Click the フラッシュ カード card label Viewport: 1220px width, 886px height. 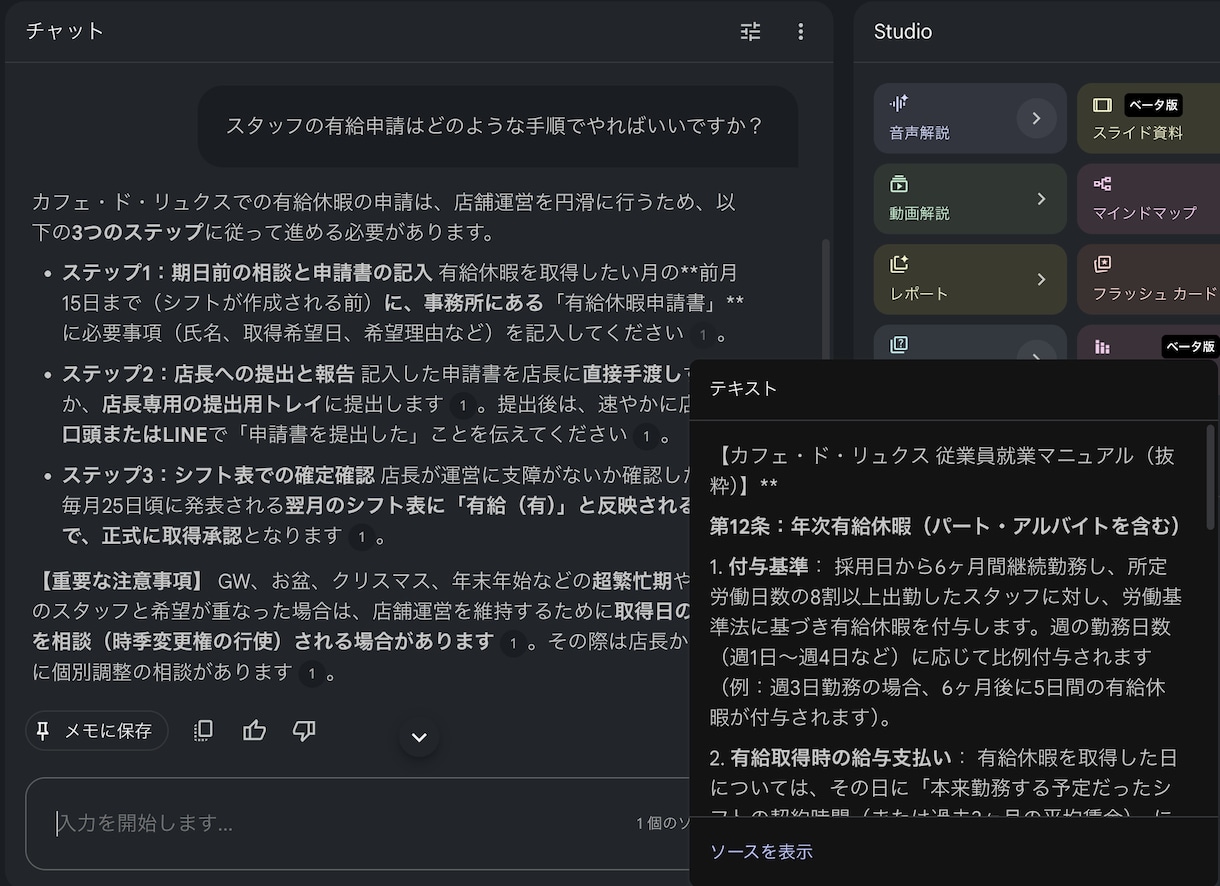coord(1155,293)
